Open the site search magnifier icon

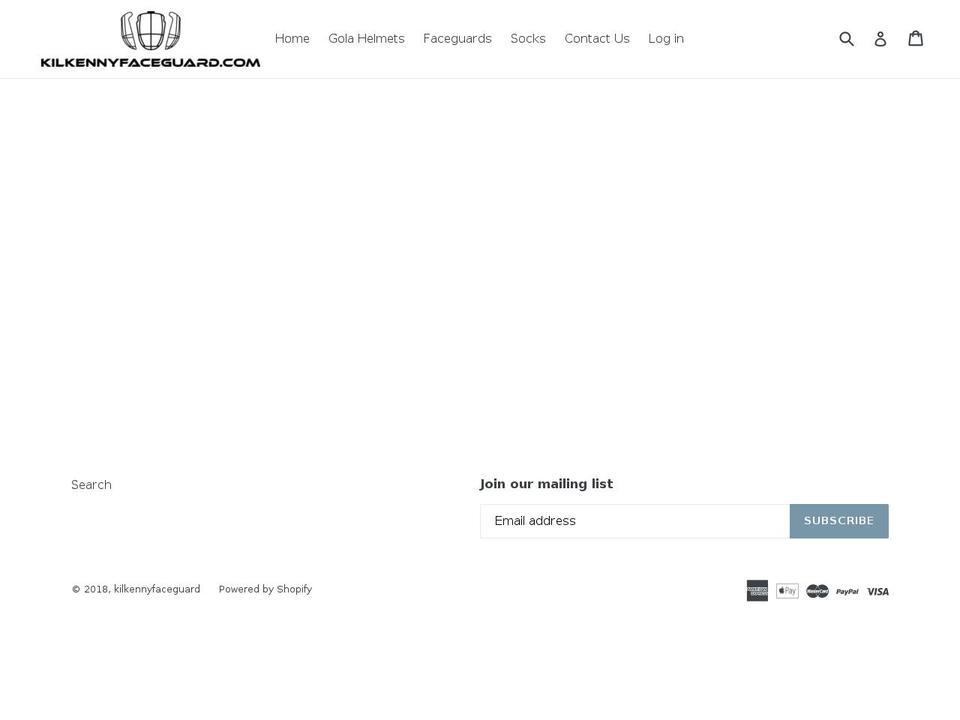point(846,39)
